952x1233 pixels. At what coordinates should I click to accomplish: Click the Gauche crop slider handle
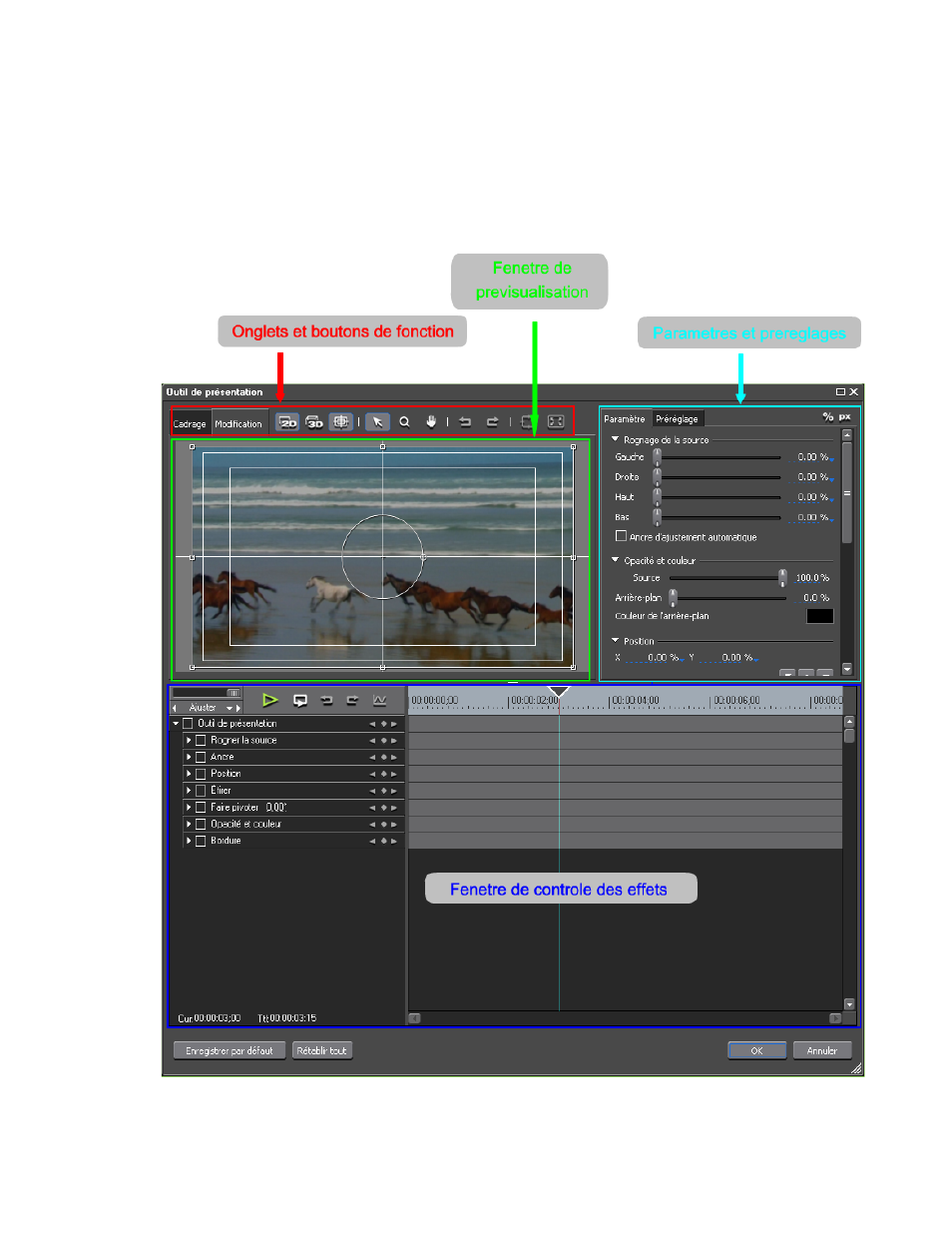coord(657,457)
